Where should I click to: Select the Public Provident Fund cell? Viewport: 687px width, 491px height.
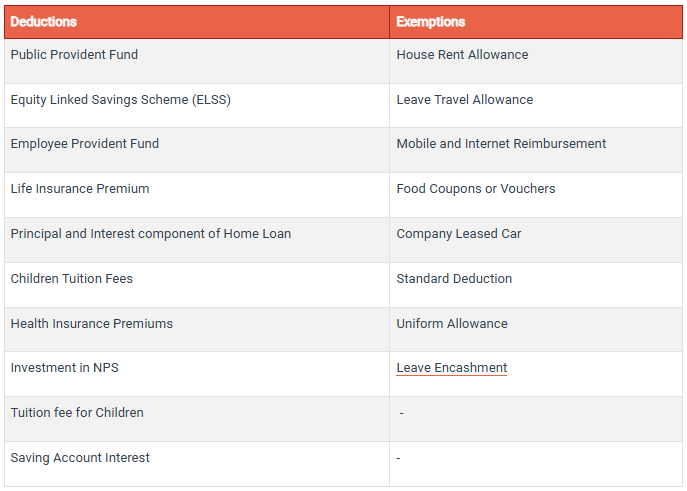[x=74, y=55]
